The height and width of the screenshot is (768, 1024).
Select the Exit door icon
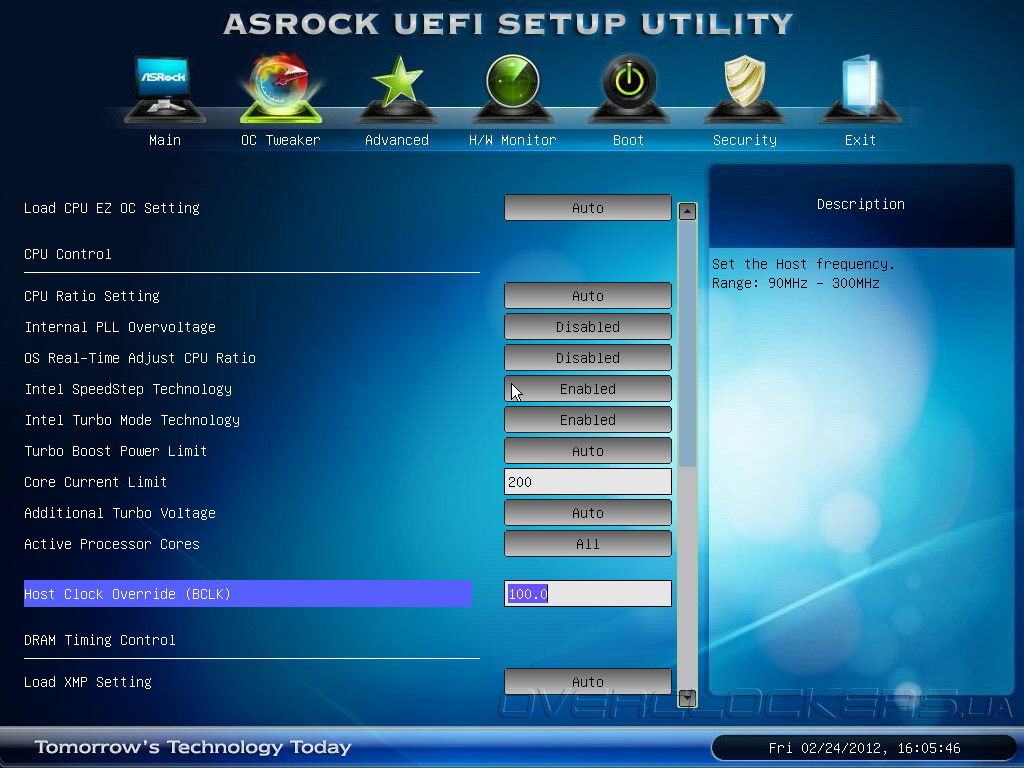860,88
